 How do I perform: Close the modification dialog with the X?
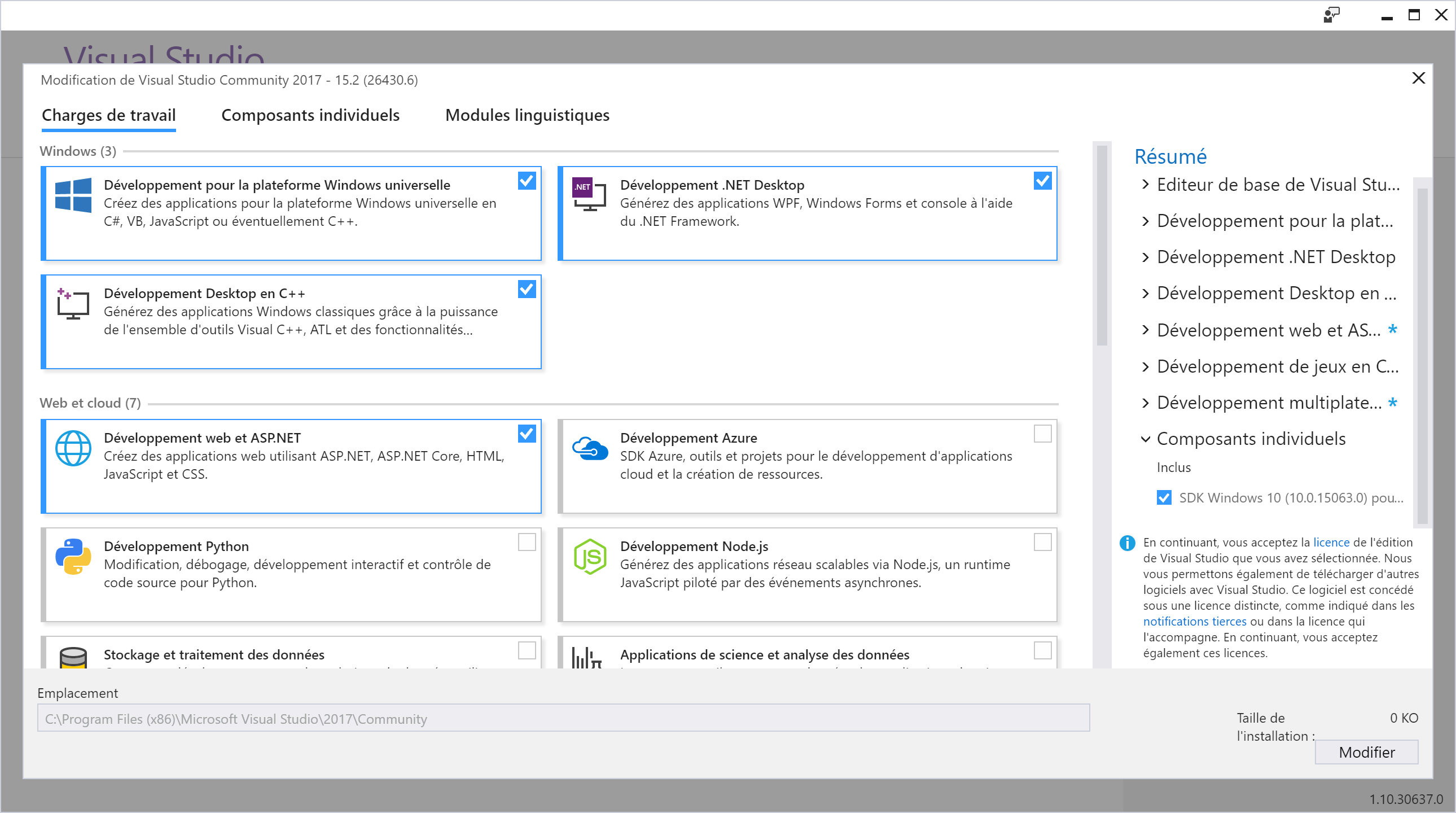click(1418, 78)
